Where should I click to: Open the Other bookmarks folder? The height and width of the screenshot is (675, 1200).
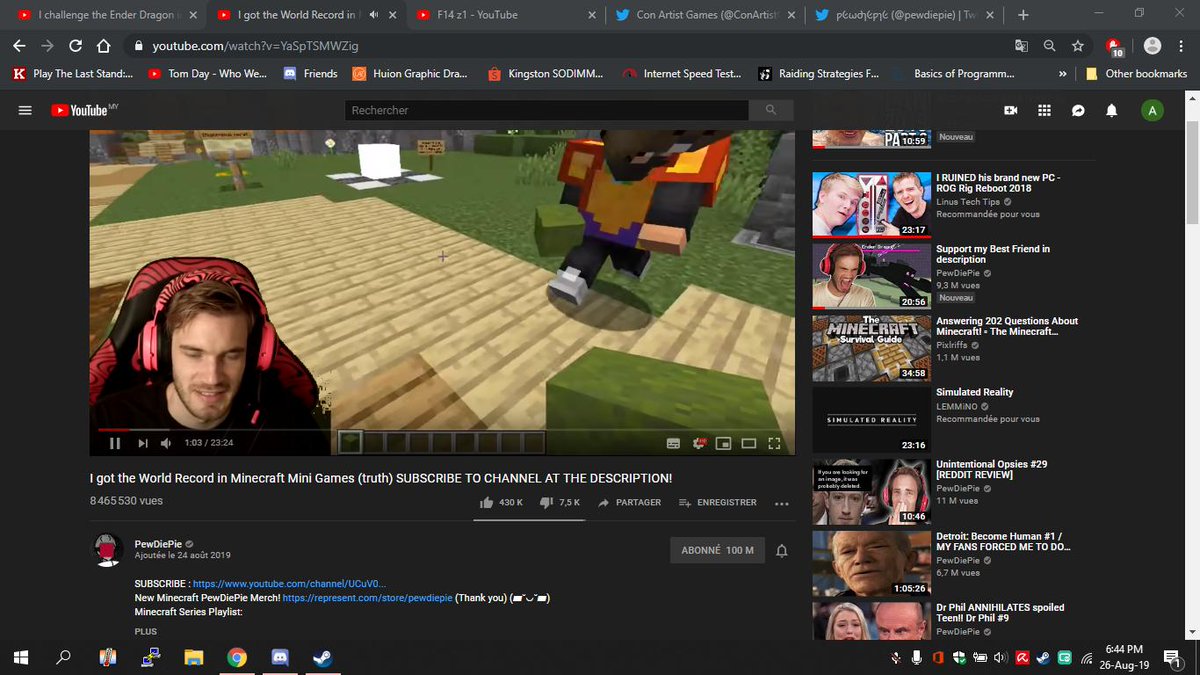pos(1137,74)
